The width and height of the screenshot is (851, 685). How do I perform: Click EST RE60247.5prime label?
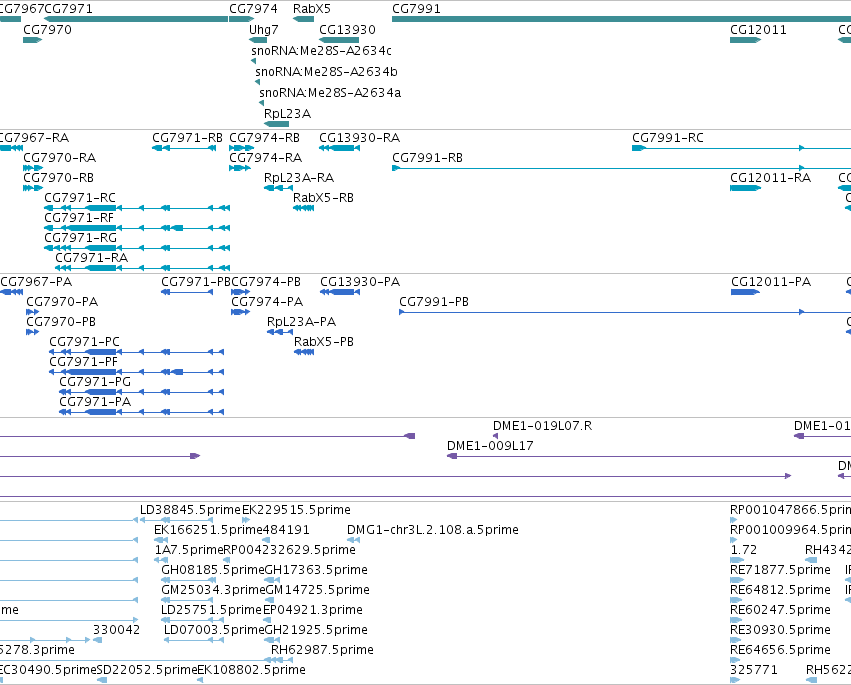point(780,611)
